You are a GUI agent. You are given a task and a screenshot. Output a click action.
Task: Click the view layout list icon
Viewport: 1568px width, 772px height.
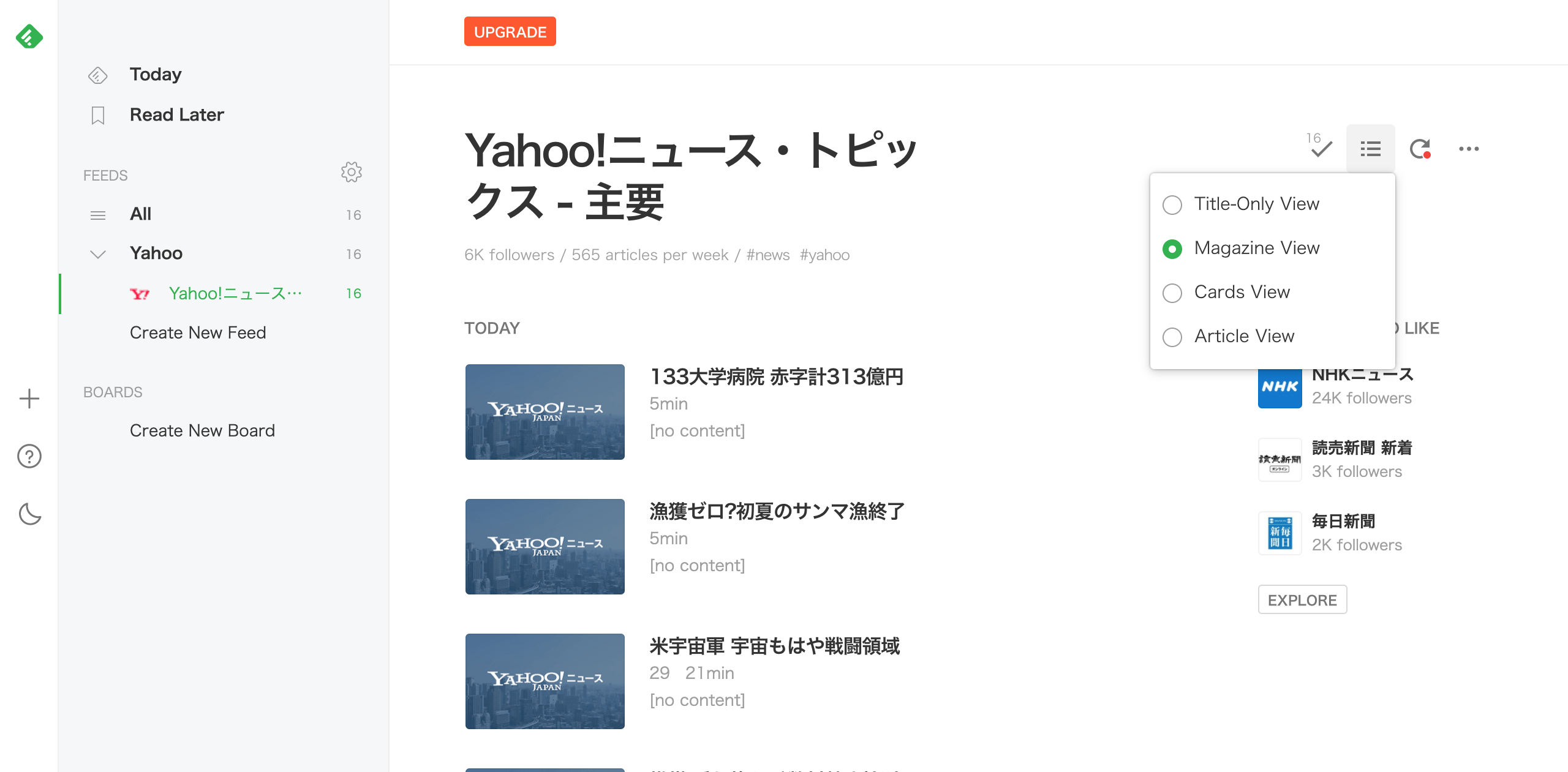pyautogui.click(x=1370, y=149)
